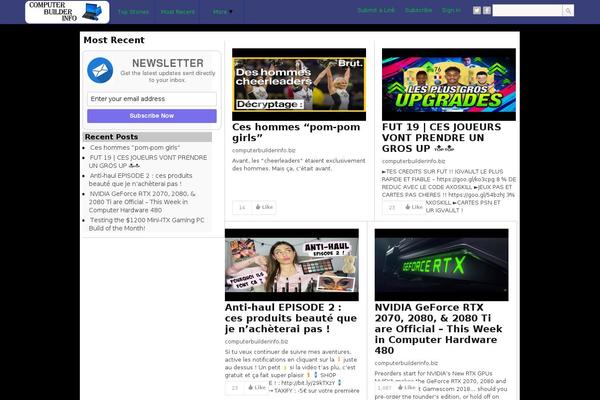Open headline FUT 19 | CES JOUEURS VONT PRENDRE
Image resolution: width=600 pixels, height=400 pixels.
[x=441, y=137]
